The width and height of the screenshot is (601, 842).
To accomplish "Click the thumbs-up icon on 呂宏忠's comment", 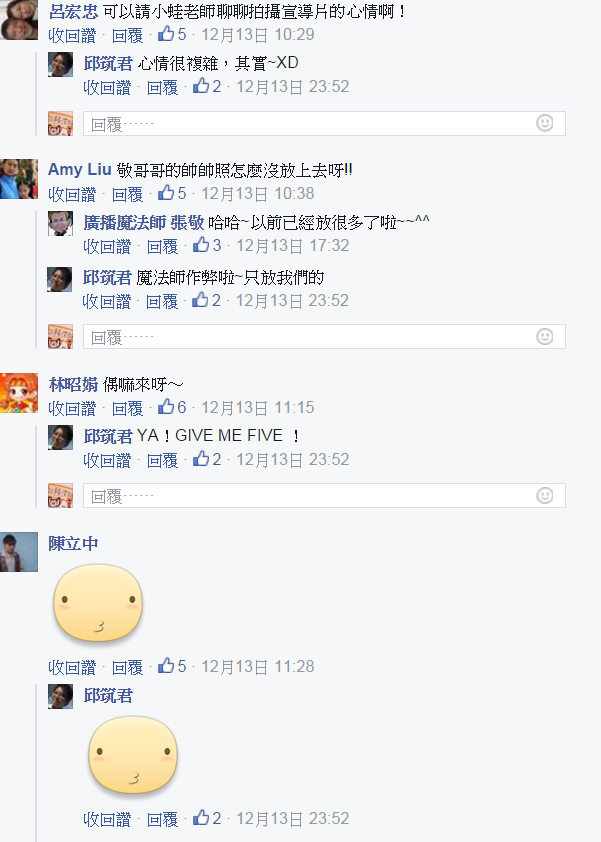I will coord(166,34).
